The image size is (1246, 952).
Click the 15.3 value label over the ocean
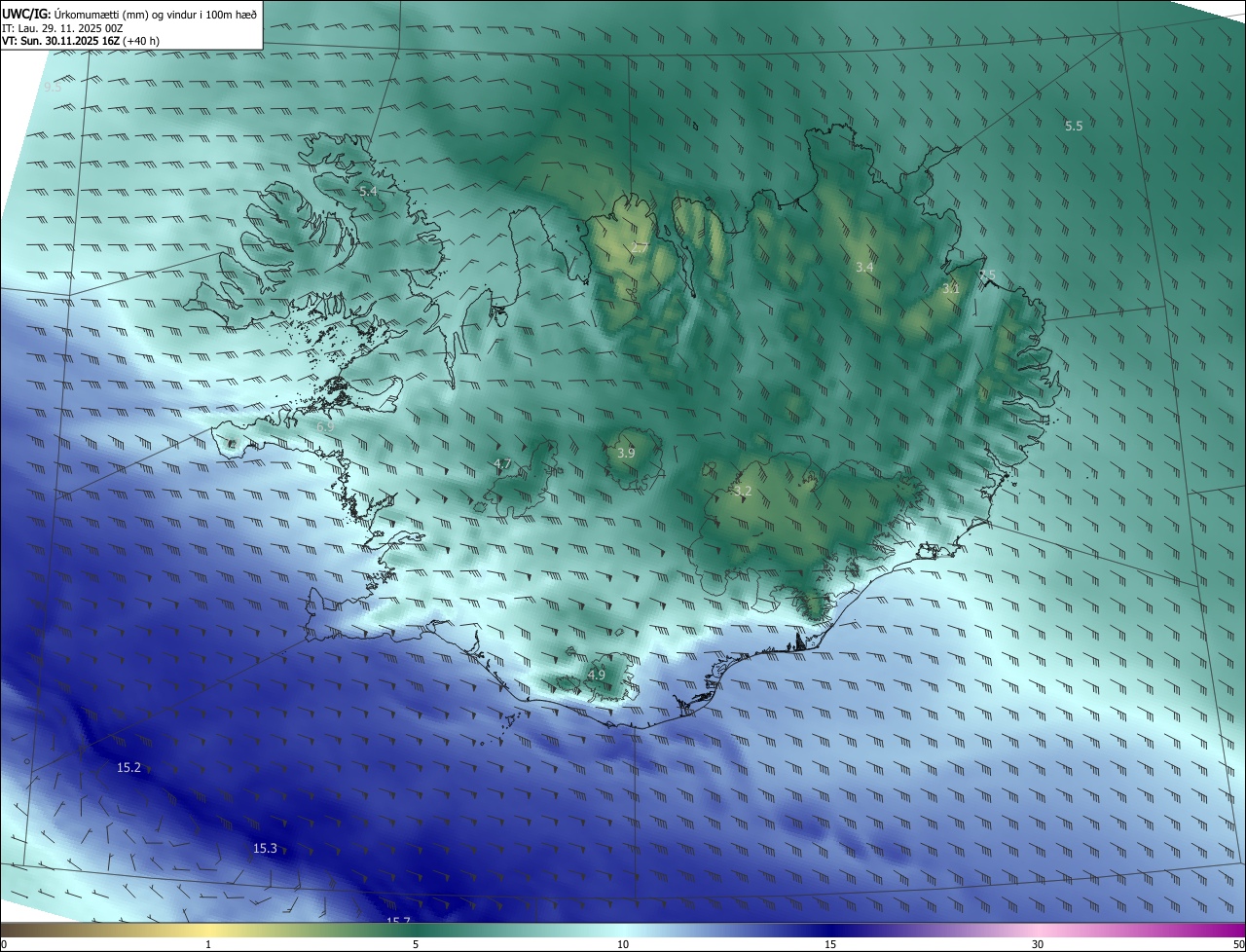click(265, 849)
